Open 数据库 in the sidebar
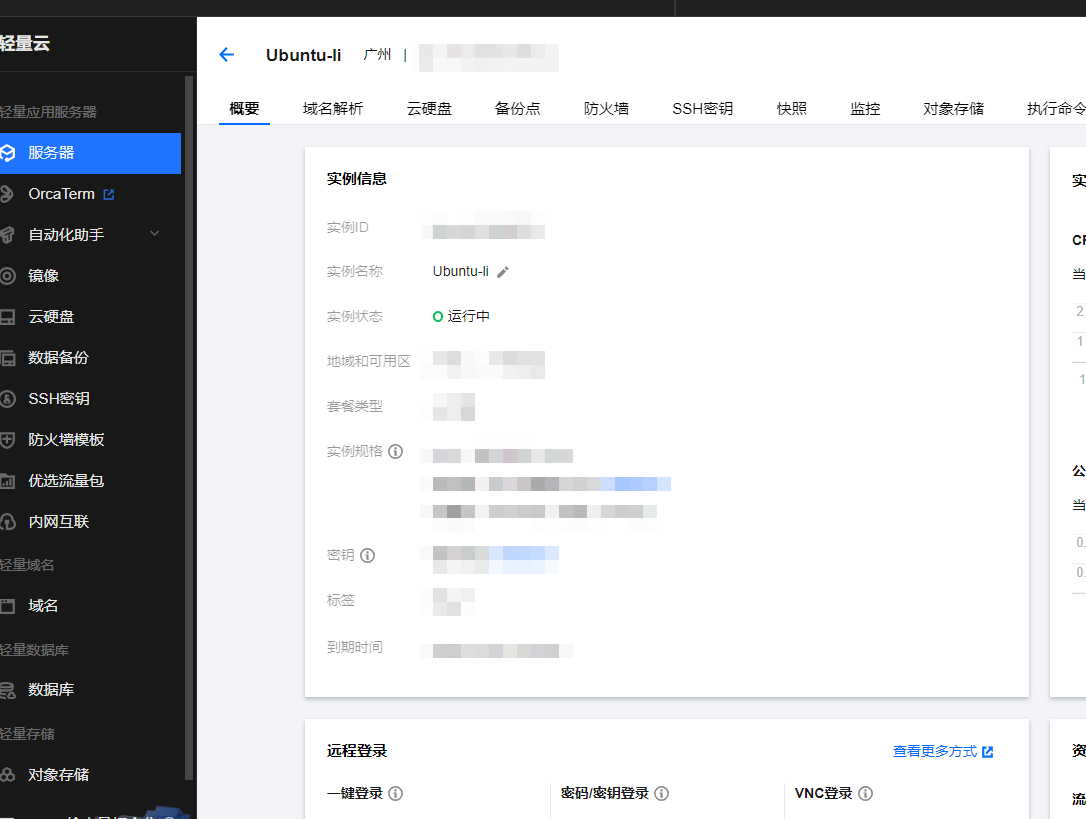The width and height of the screenshot is (1086, 819). [x=51, y=690]
